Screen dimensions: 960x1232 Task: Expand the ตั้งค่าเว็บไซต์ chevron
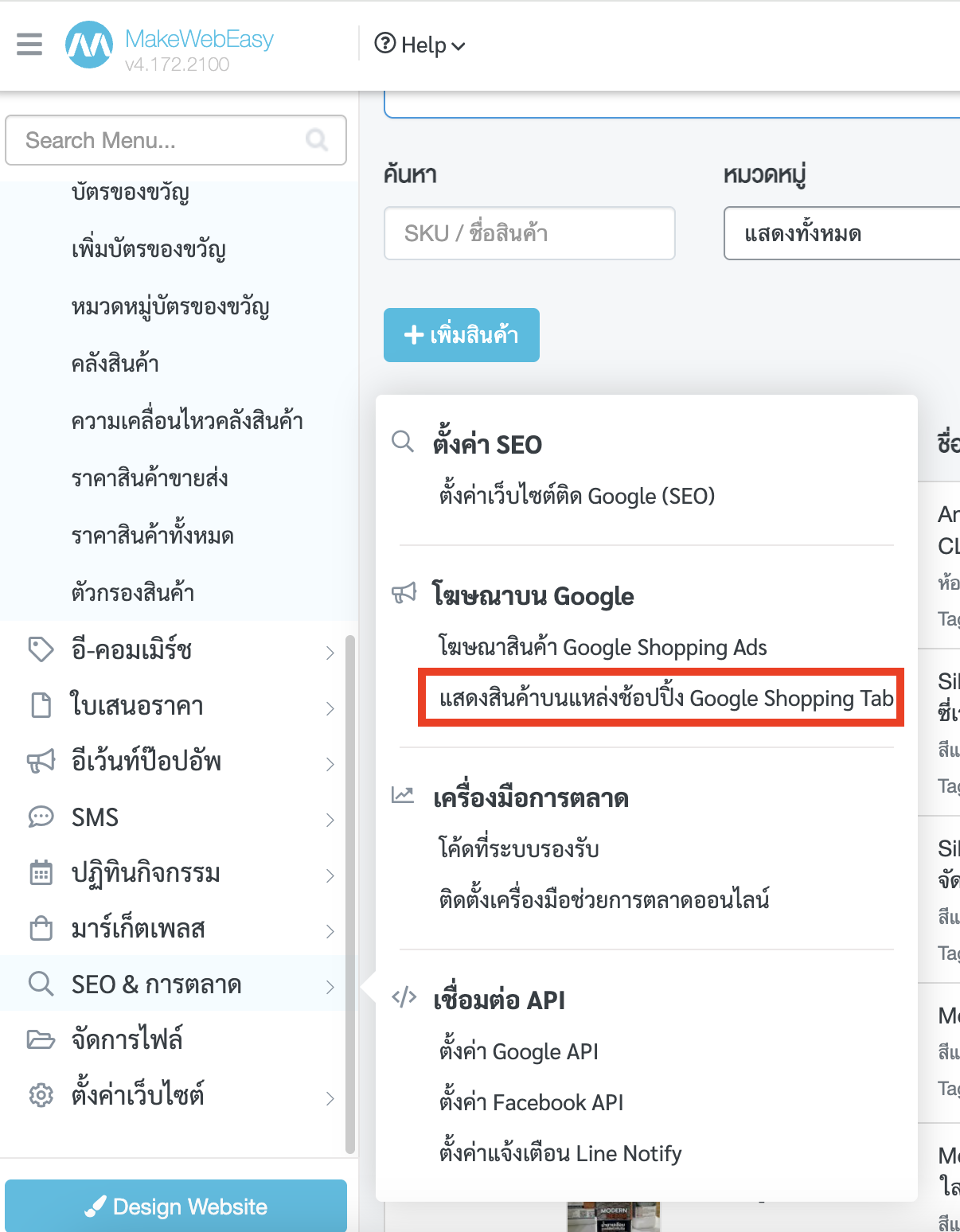click(330, 1098)
